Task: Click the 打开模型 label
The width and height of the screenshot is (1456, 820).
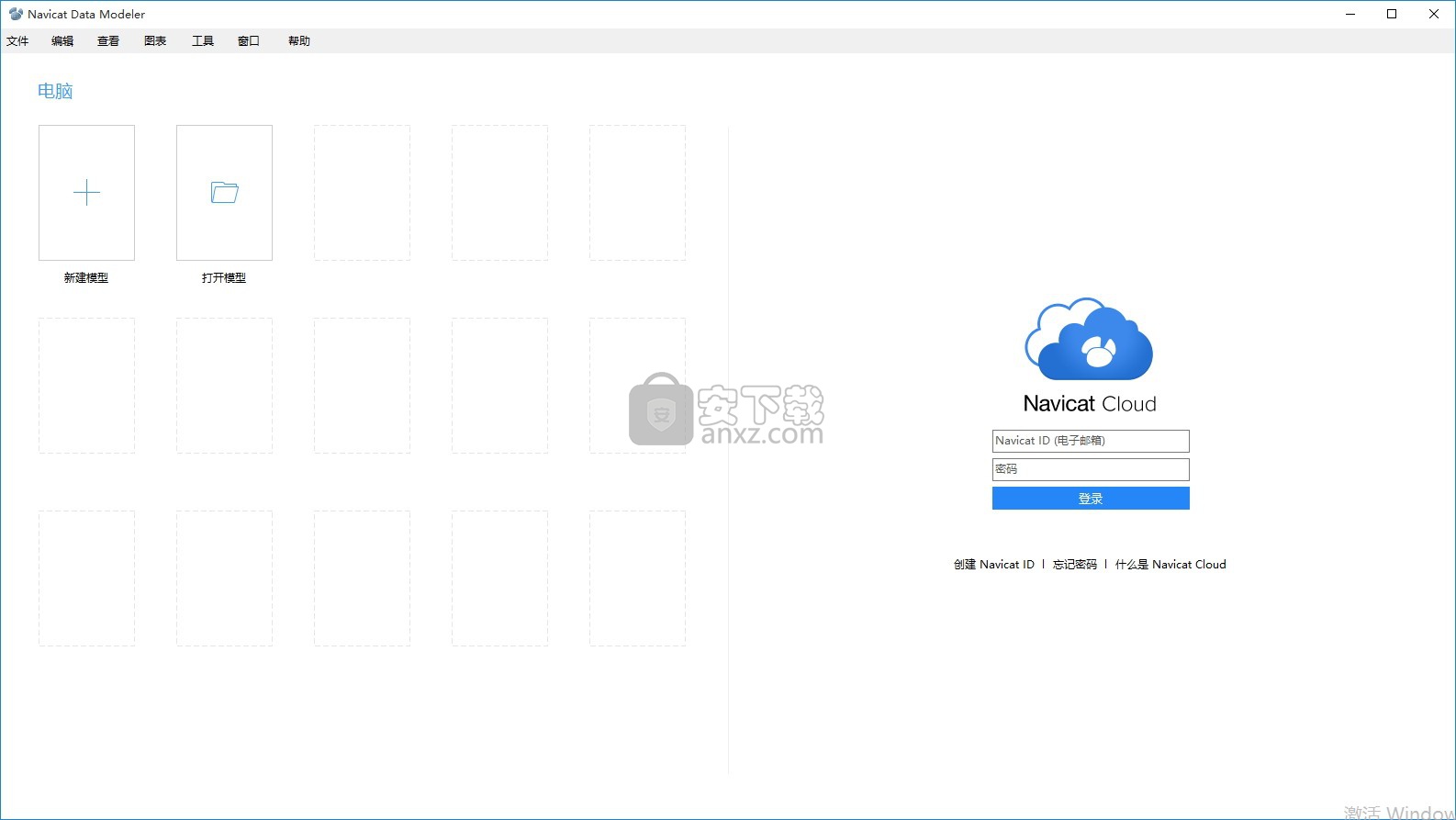Action: point(224,278)
